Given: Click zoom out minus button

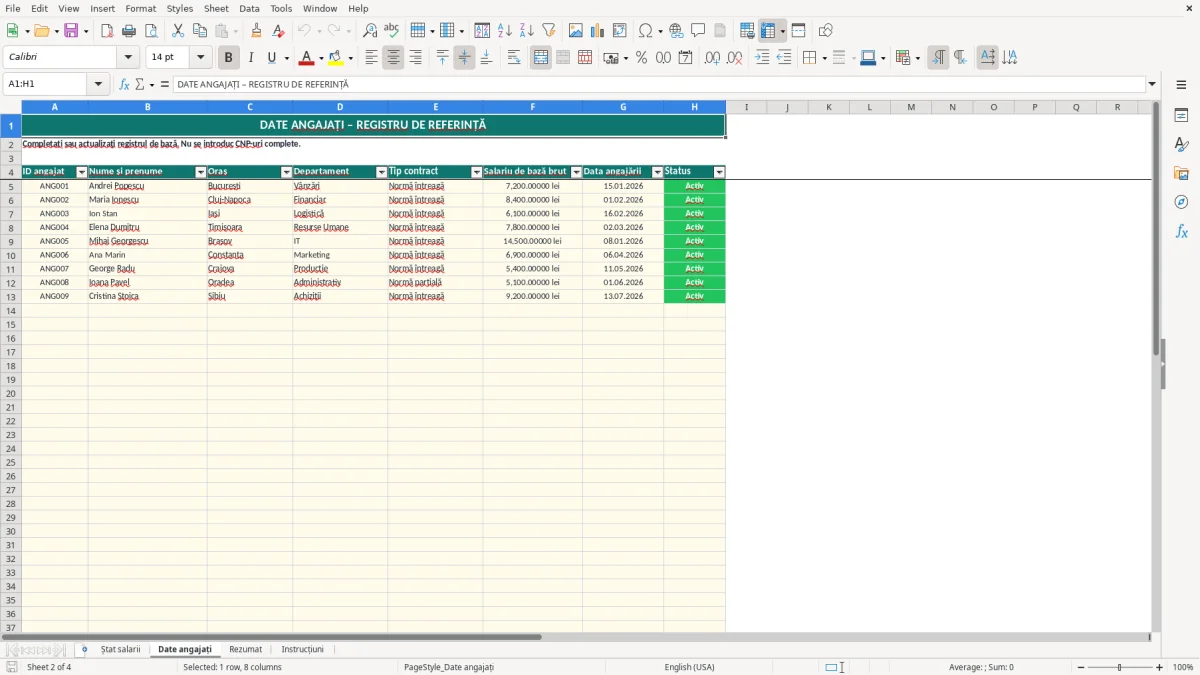Looking at the screenshot, I should pyautogui.click(x=1081, y=667).
